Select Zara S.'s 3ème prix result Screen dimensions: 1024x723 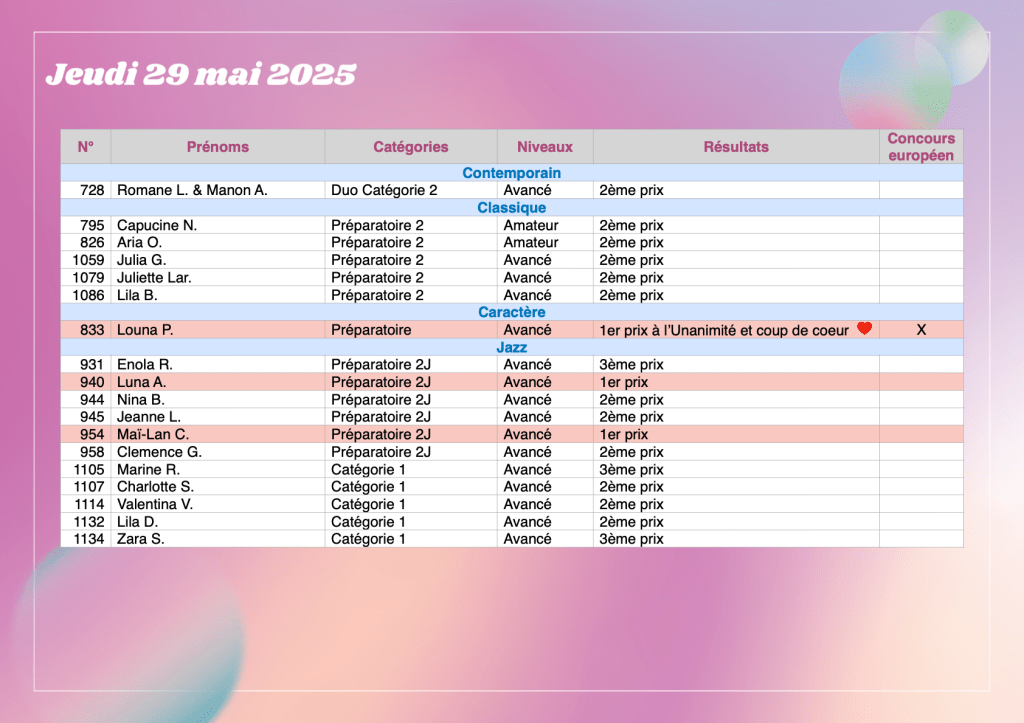(631, 539)
